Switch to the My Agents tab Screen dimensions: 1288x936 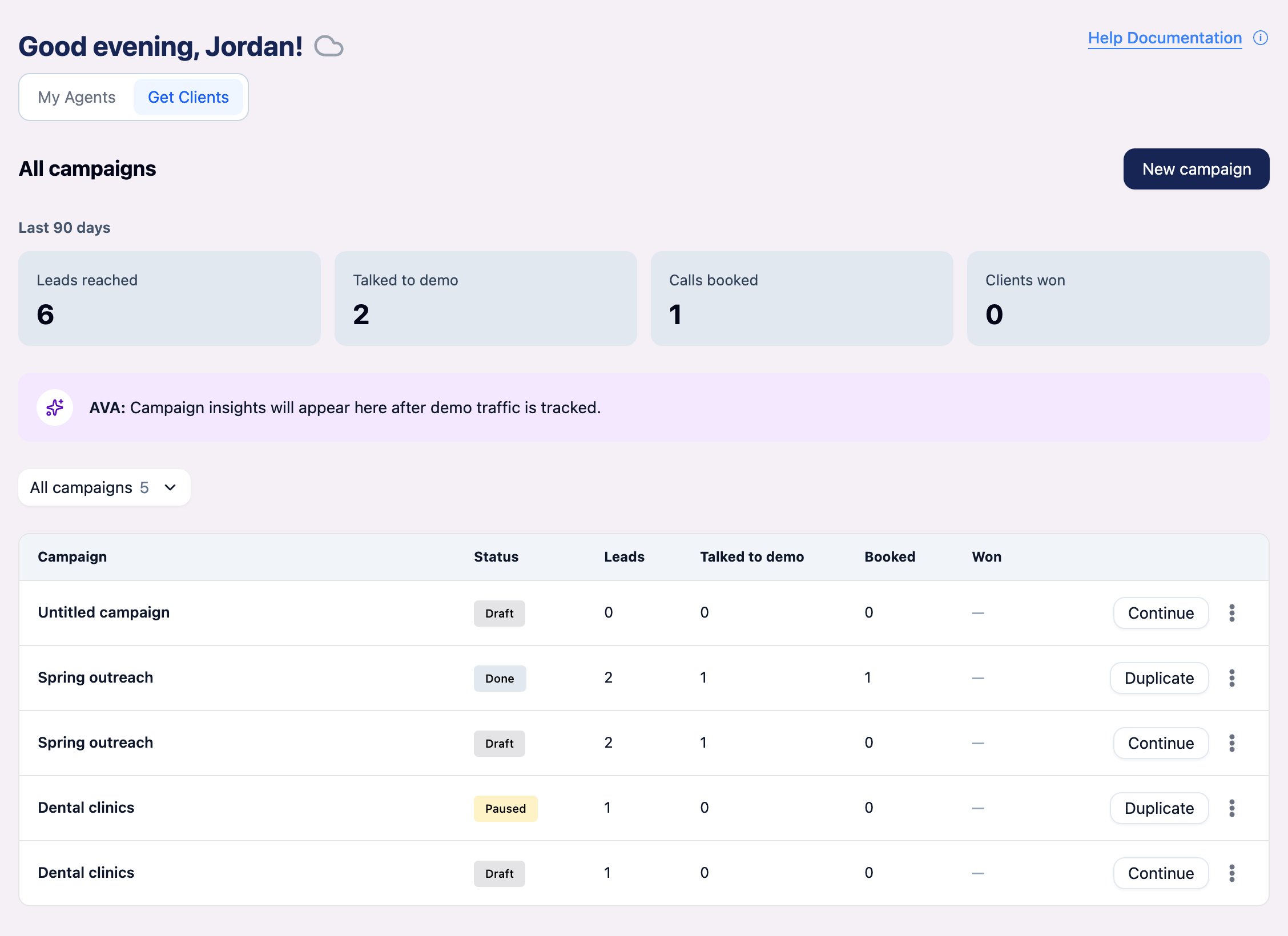(x=77, y=97)
